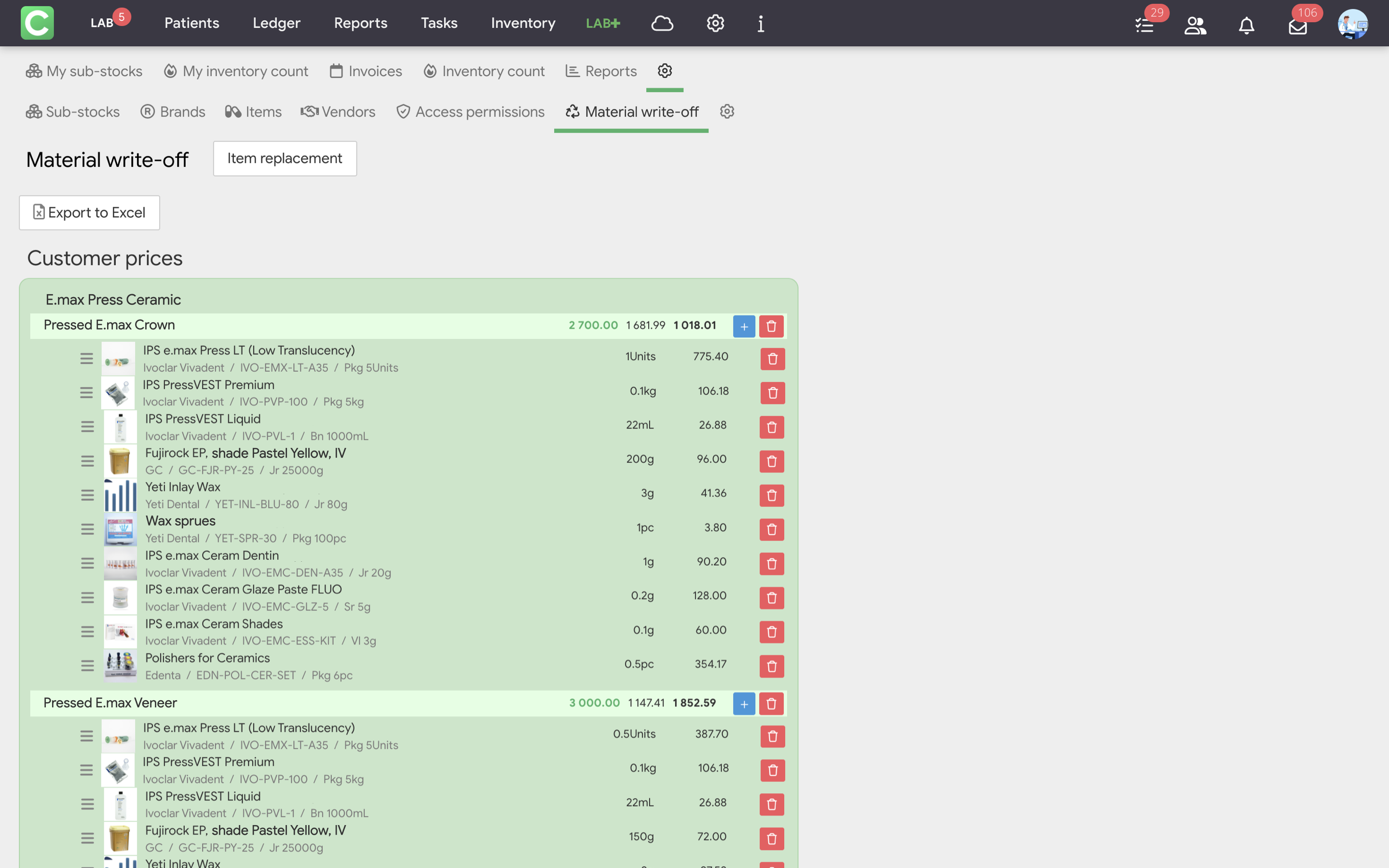
Task: Select the inventory settings gear tab
Action: tap(665, 70)
